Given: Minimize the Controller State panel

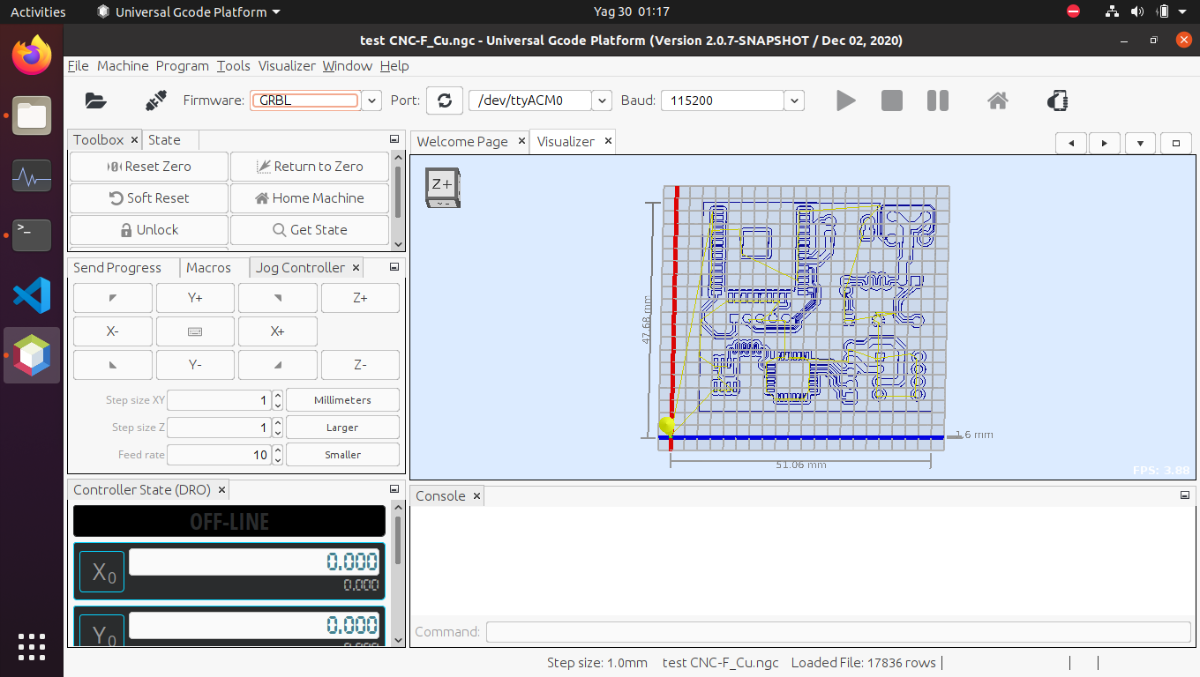Looking at the screenshot, I should pyautogui.click(x=394, y=490).
